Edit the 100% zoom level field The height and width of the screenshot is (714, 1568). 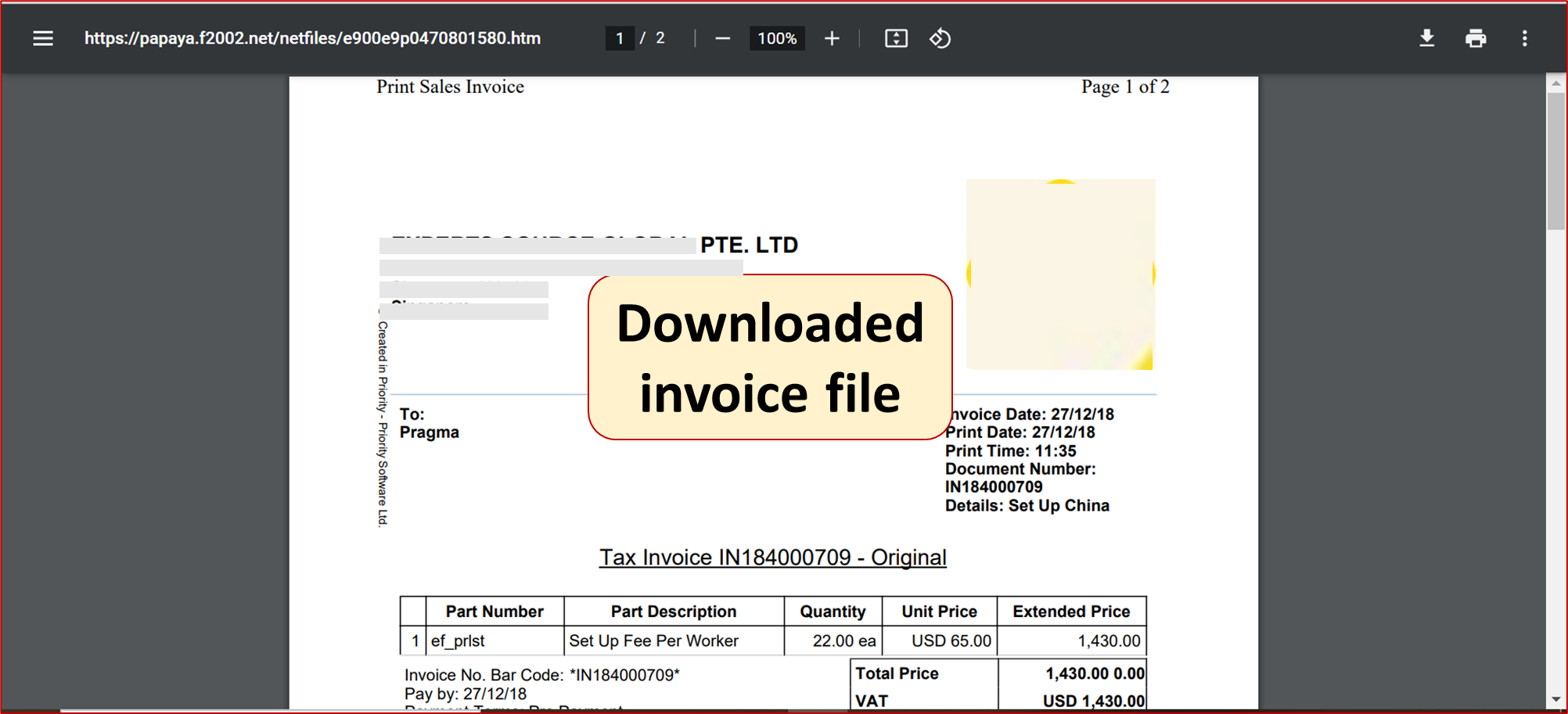pos(776,38)
